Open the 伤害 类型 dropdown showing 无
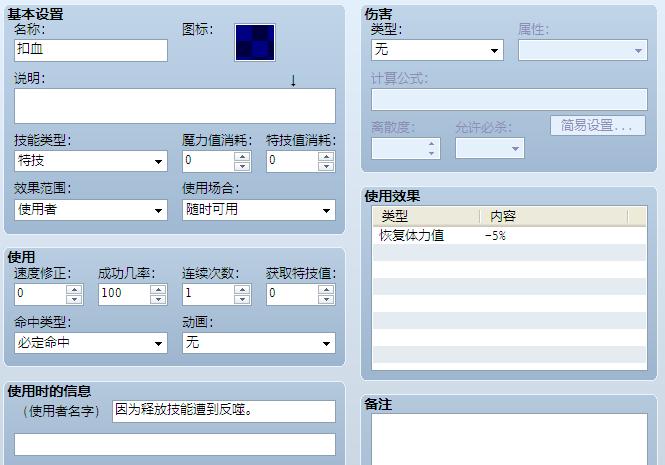 pyautogui.click(x=437, y=50)
